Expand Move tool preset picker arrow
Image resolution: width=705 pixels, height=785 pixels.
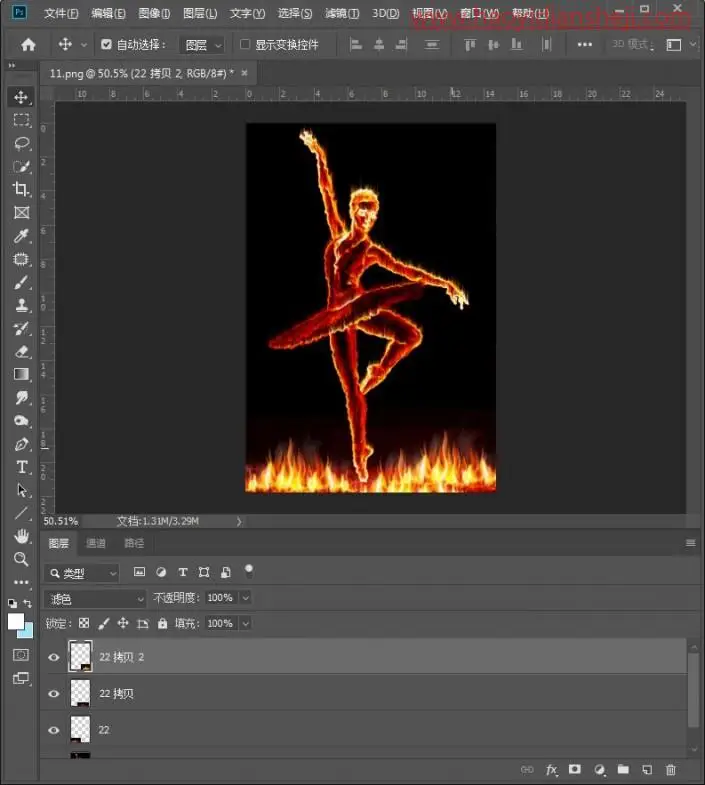(84, 45)
